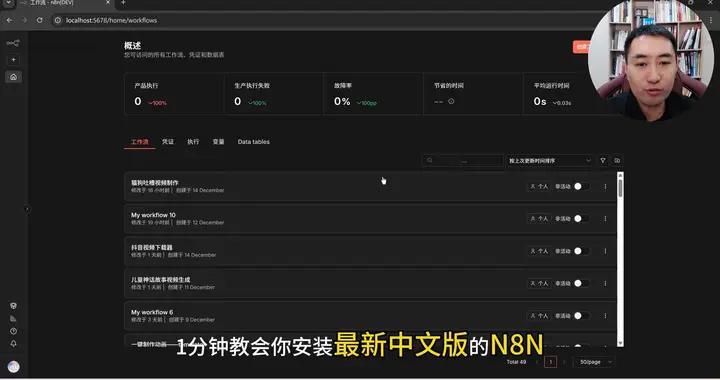
Task: Click the scrollbar down arrow of the list
Action: click(620, 343)
